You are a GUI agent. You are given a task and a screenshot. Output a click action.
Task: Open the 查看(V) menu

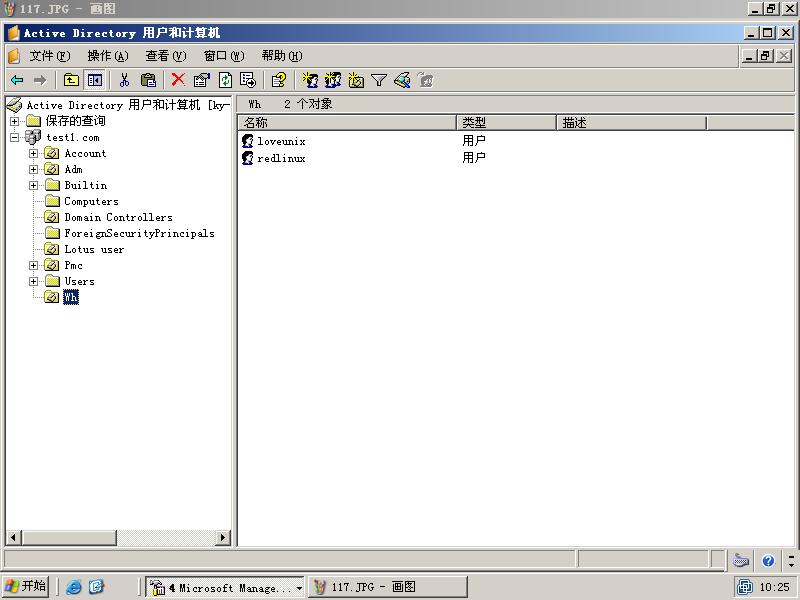tap(166, 56)
